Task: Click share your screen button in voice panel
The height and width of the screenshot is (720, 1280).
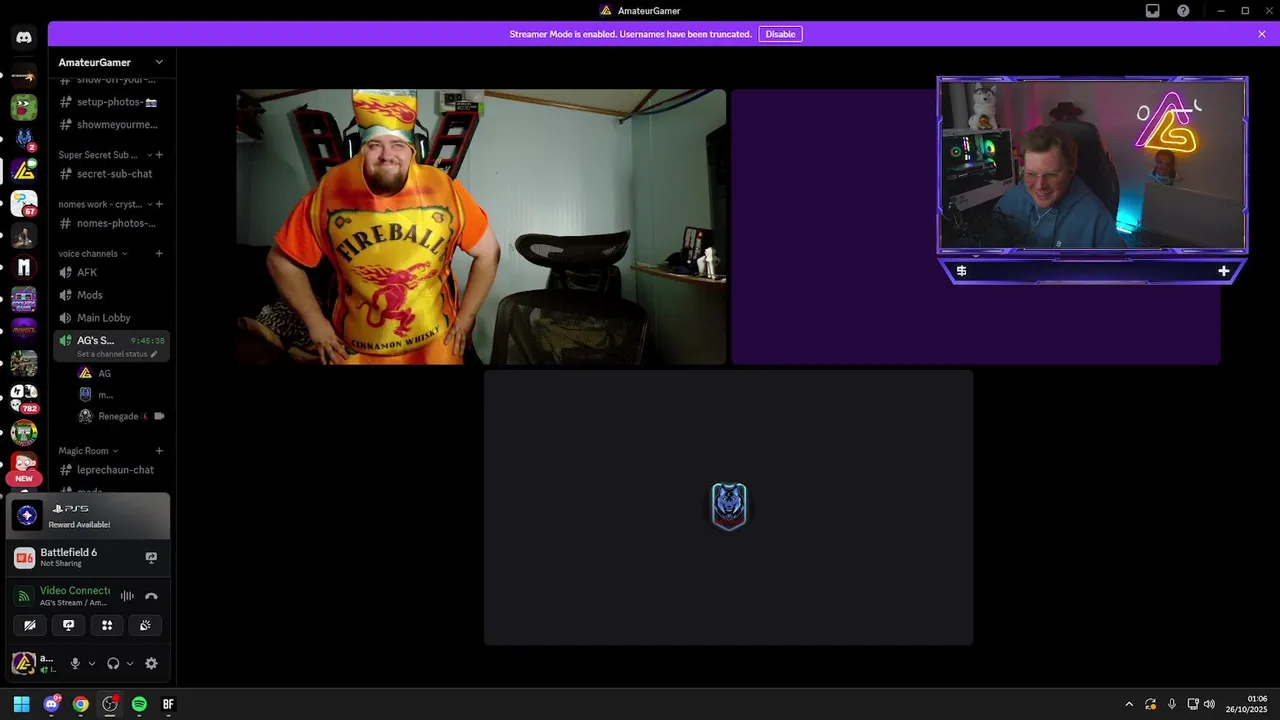Action: coord(68,625)
